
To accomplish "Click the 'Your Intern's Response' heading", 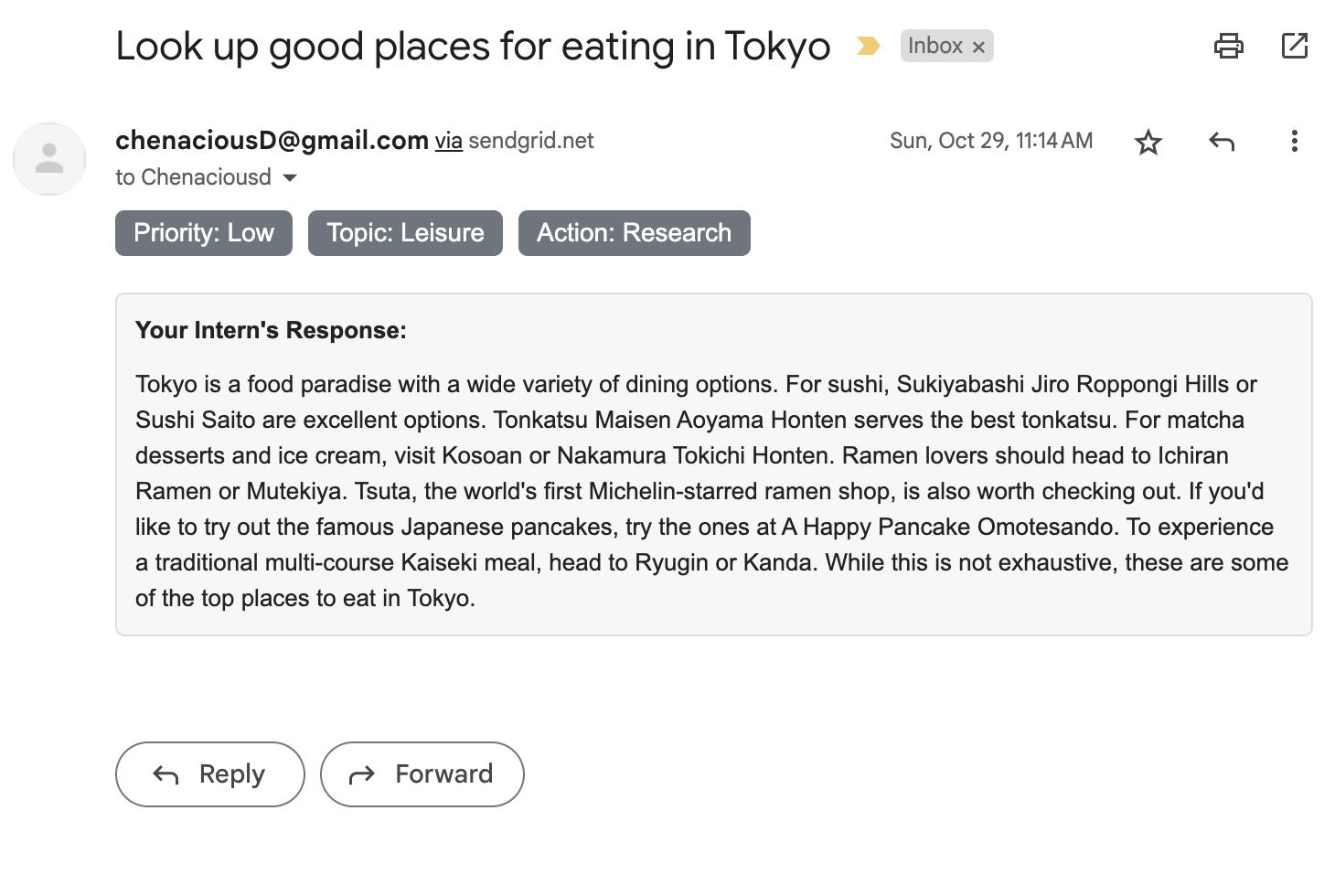I will coord(271,330).
